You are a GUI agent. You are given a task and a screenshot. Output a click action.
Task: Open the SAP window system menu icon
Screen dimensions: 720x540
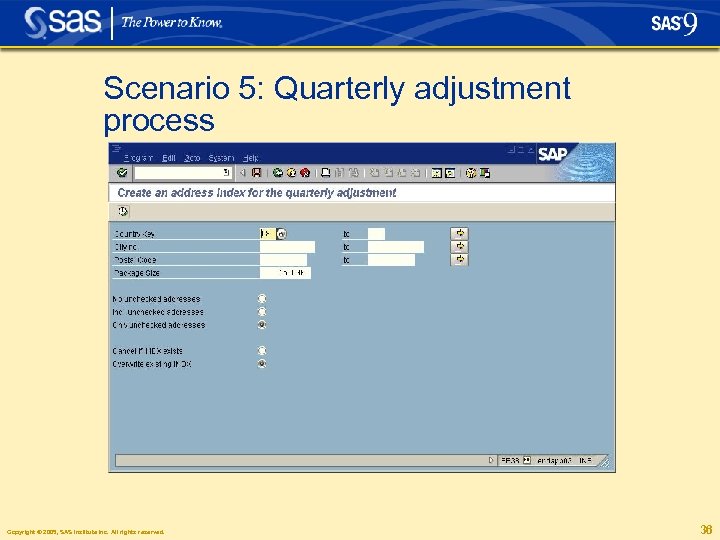tap(117, 148)
